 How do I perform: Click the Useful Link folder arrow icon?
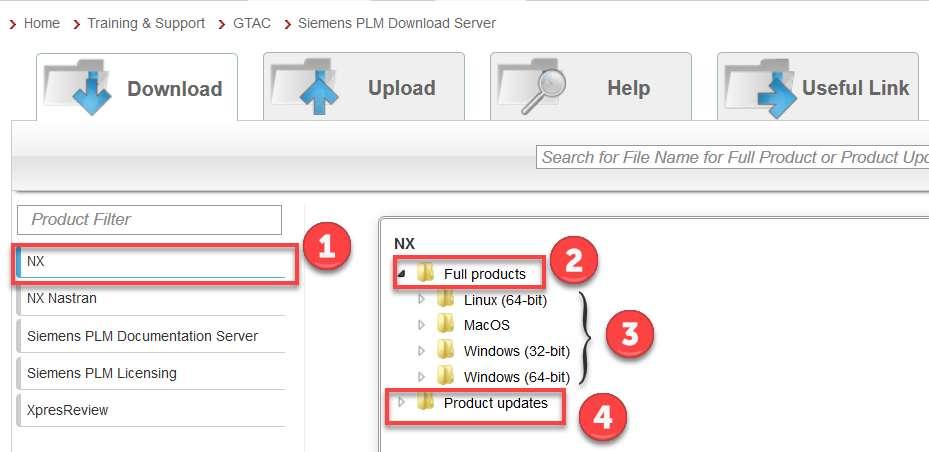[761, 88]
